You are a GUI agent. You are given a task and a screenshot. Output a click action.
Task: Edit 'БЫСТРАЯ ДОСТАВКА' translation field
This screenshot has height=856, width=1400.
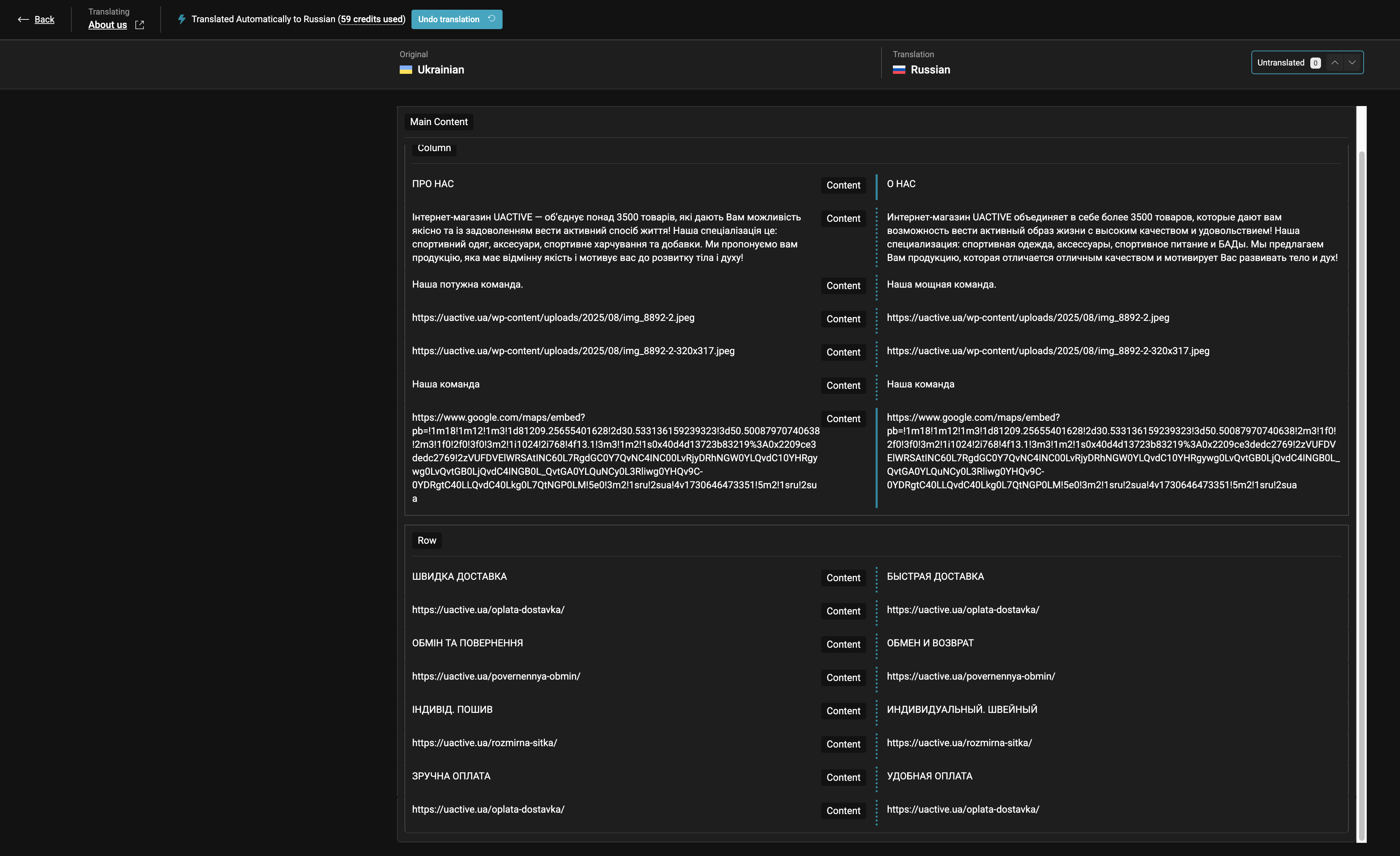935,576
